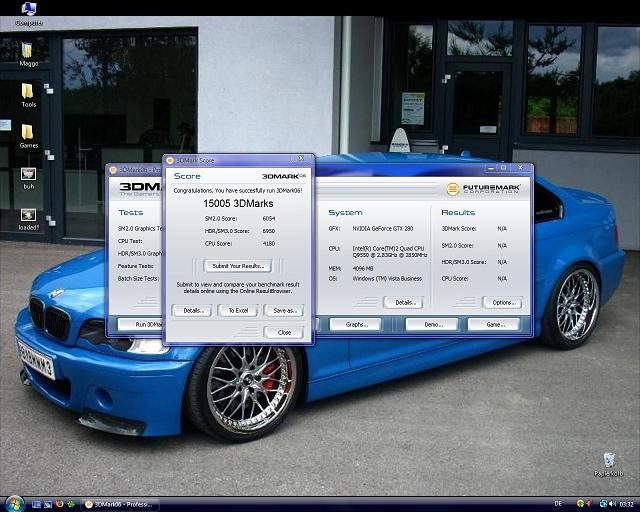Screen dimensions: 640x512
Task: Open System Details in the main window
Action: tap(404, 303)
